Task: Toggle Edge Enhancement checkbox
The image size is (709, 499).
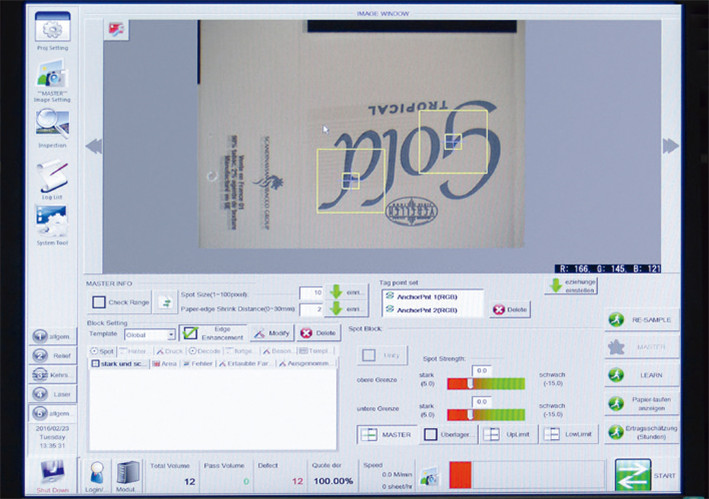Action: click(190, 333)
